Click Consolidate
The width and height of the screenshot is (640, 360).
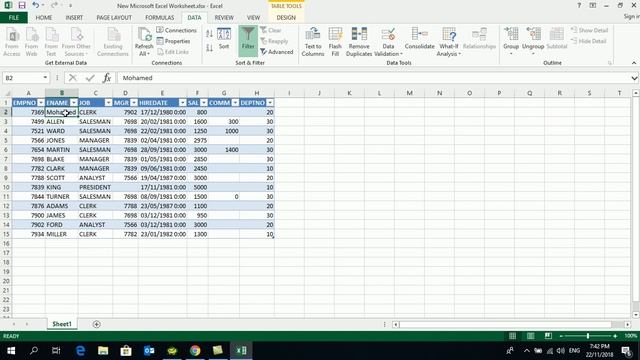pyautogui.click(x=420, y=39)
